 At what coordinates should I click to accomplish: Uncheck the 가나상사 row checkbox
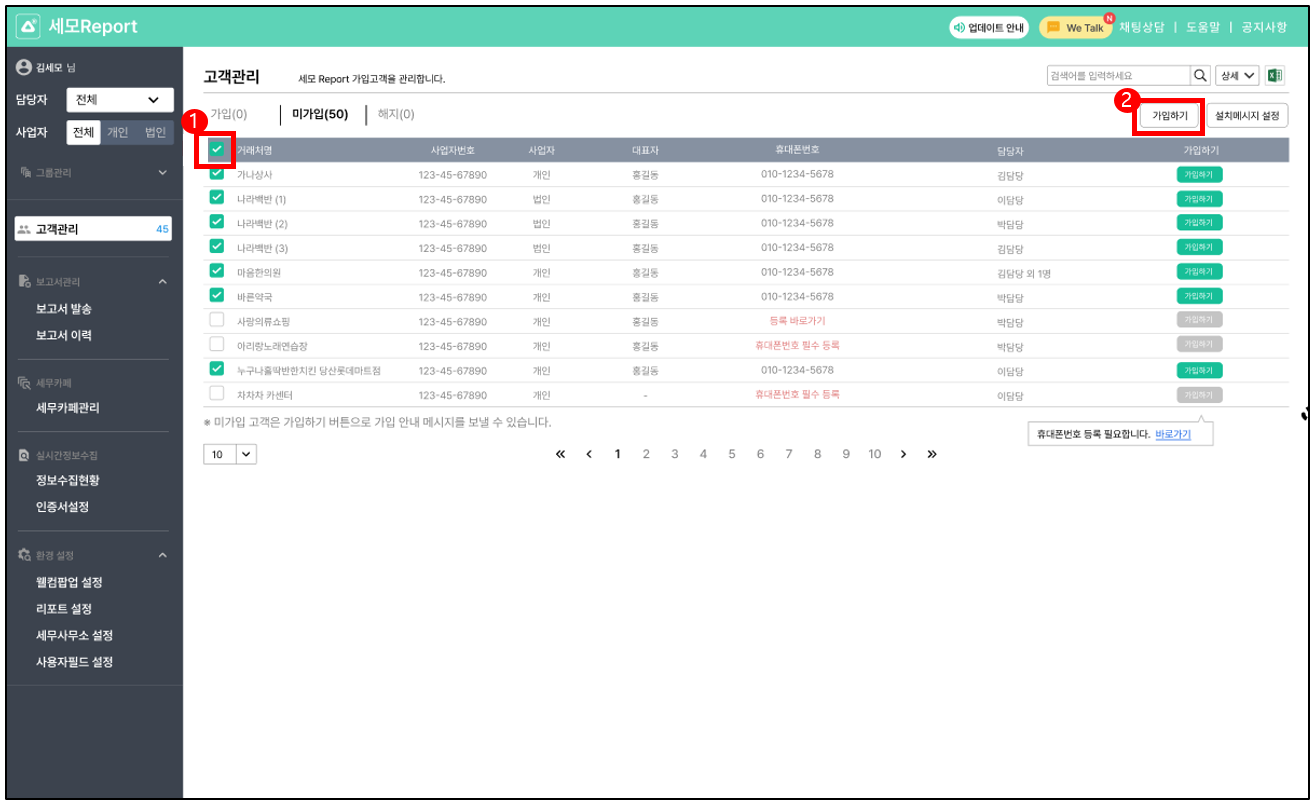217,174
